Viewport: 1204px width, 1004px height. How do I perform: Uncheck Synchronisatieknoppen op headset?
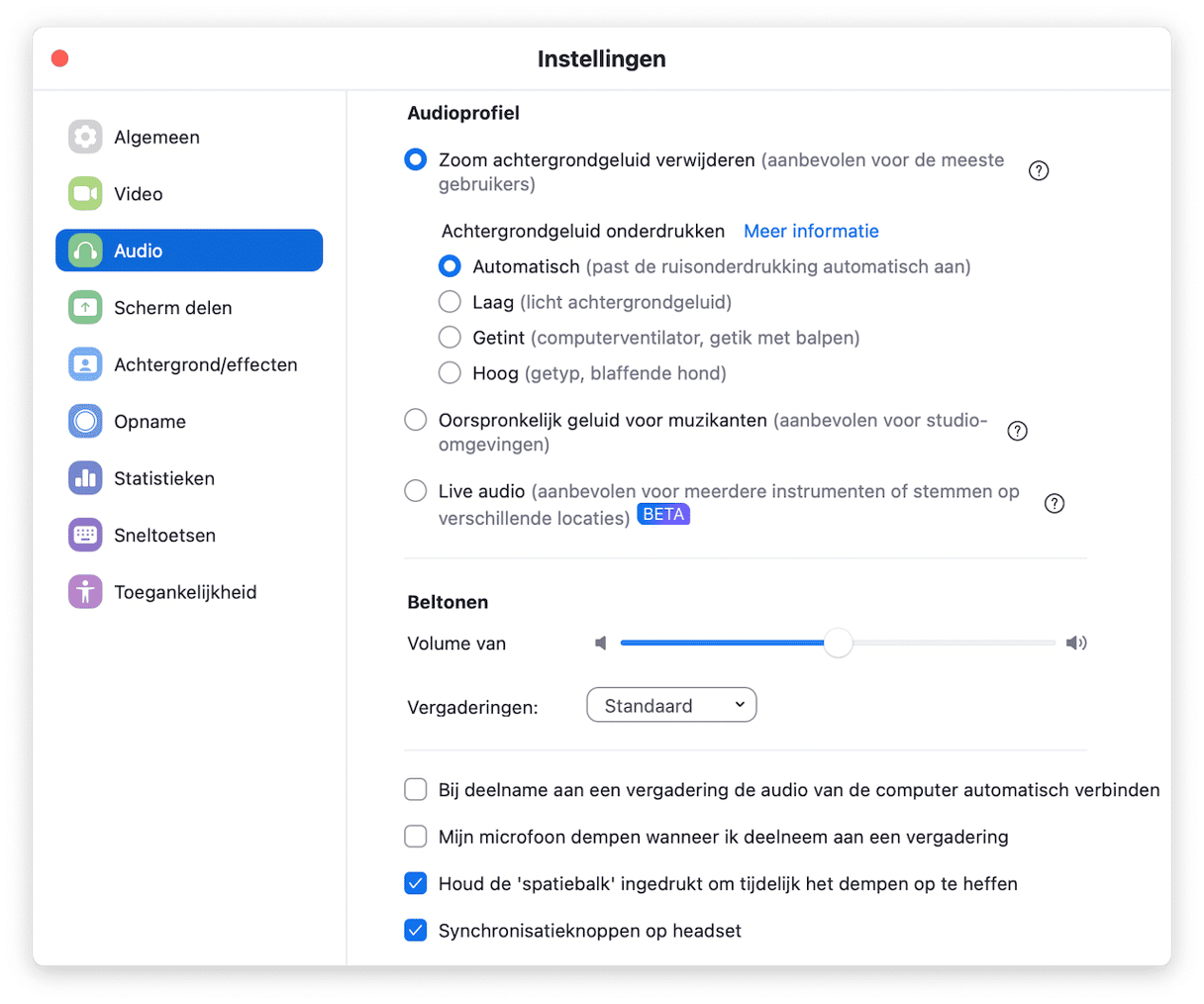pyautogui.click(x=416, y=931)
